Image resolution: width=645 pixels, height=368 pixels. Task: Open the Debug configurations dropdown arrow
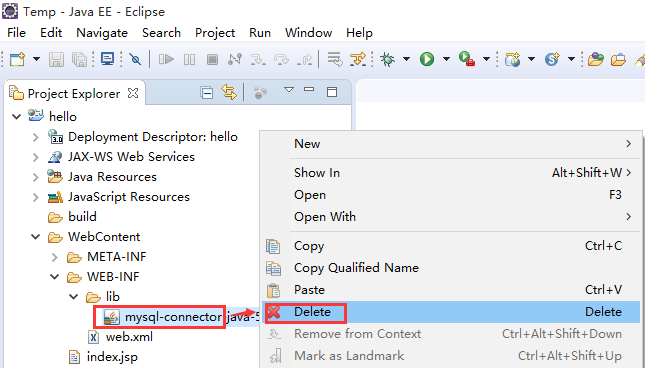[x=406, y=60]
